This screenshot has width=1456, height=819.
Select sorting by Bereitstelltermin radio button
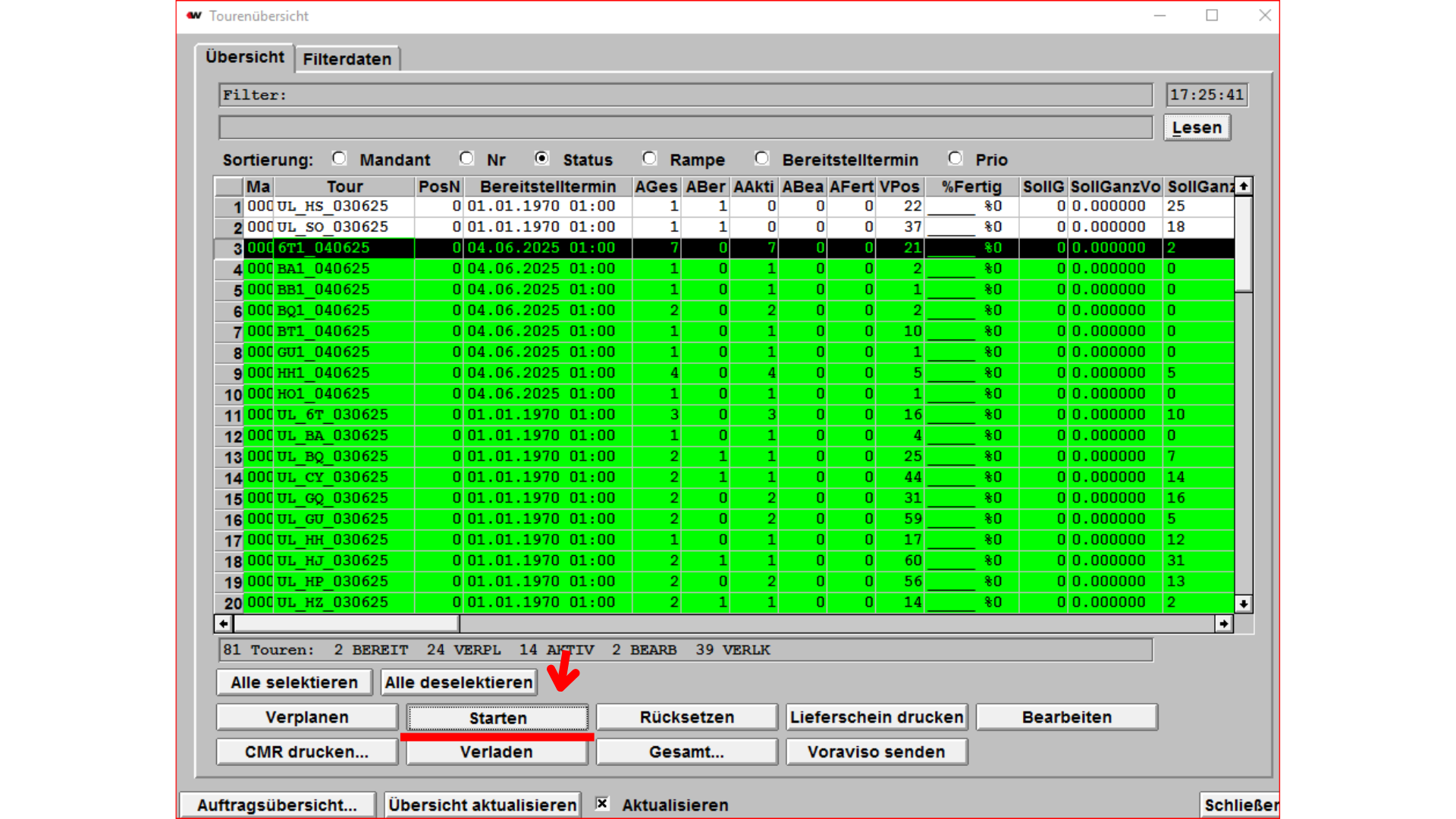click(761, 158)
